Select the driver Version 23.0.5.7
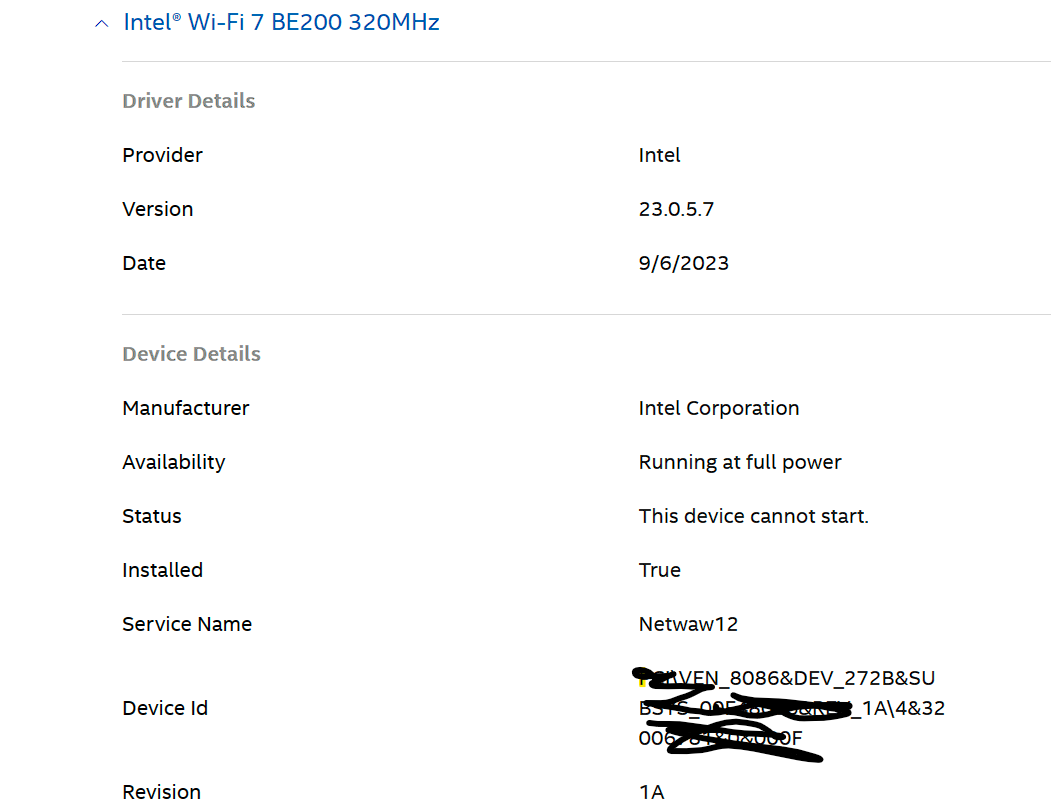 (x=673, y=209)
